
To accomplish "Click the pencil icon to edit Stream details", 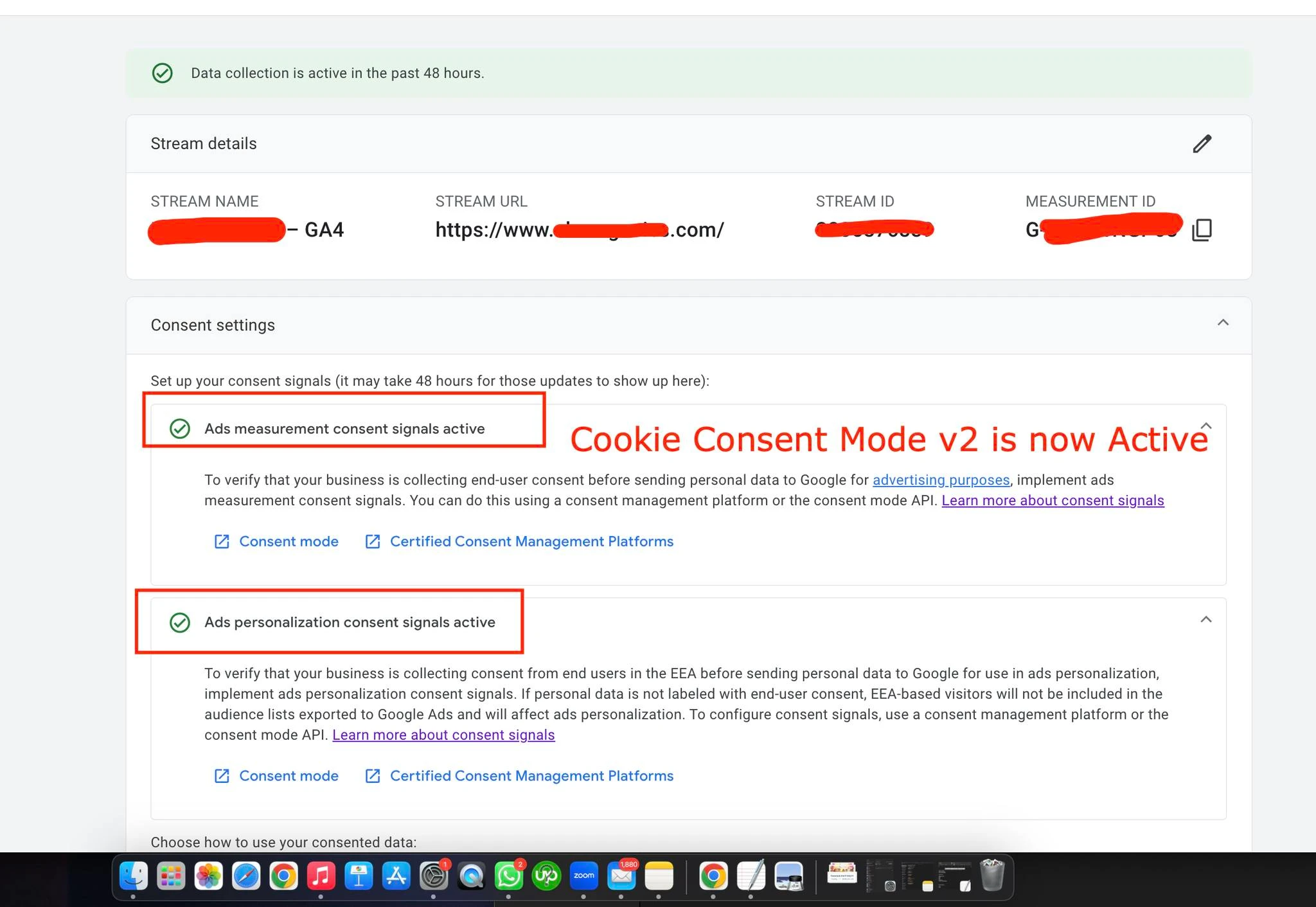I will pos(1202,143).
